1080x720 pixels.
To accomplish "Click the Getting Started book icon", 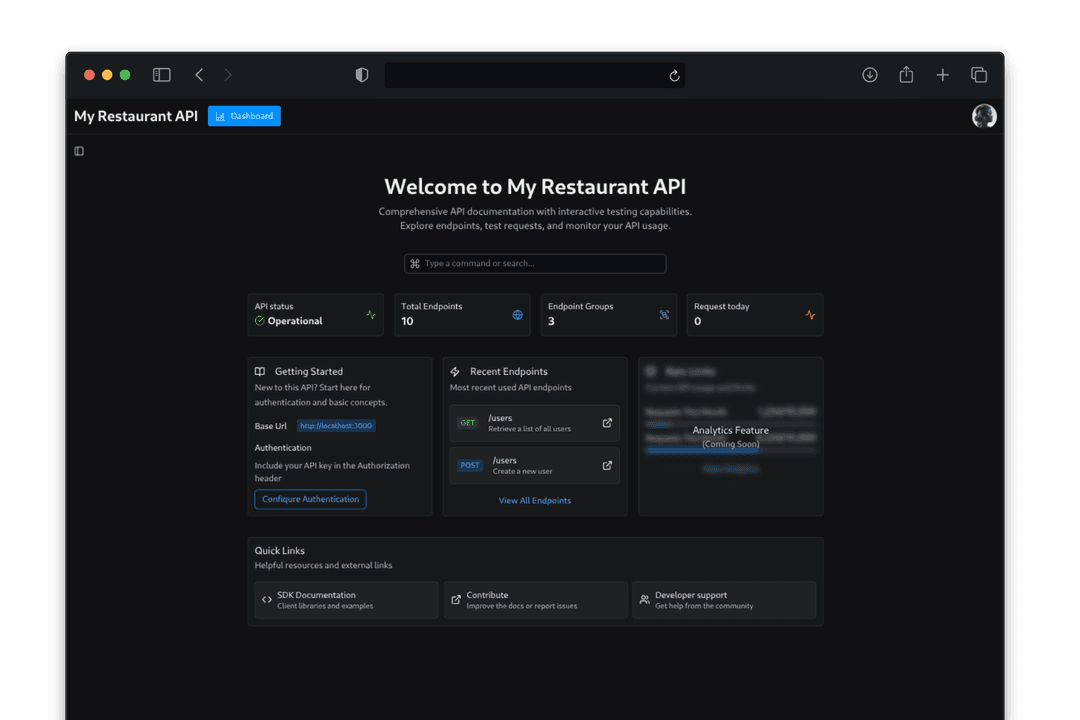I will (260, 371).
